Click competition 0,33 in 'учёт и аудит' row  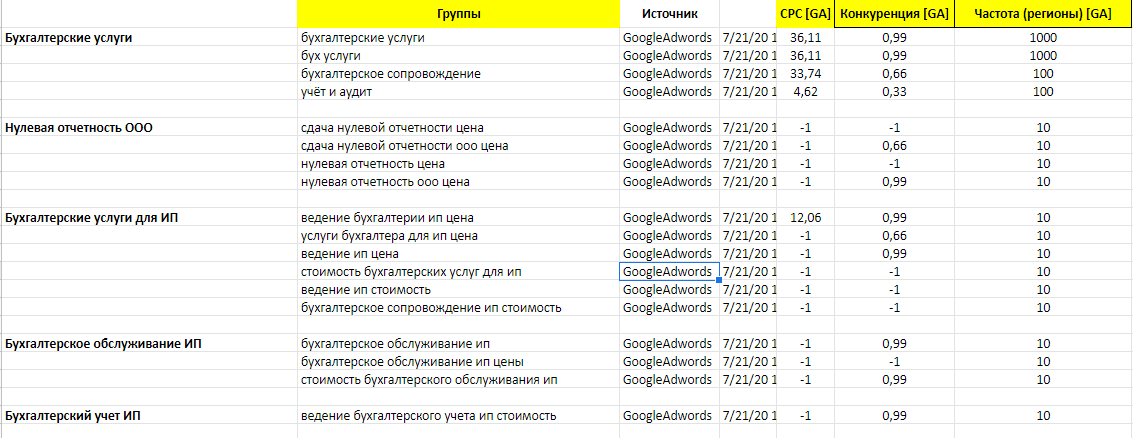(895, 92)
